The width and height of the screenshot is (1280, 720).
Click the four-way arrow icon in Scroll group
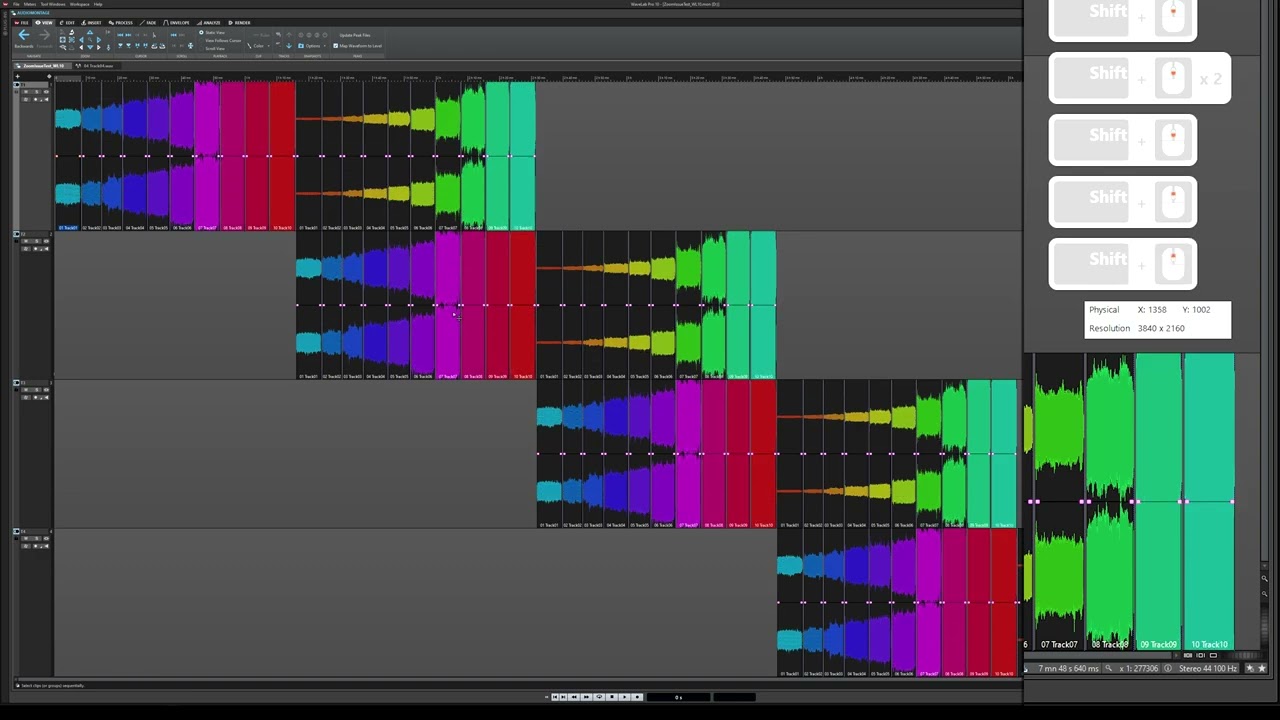[190, 46]
